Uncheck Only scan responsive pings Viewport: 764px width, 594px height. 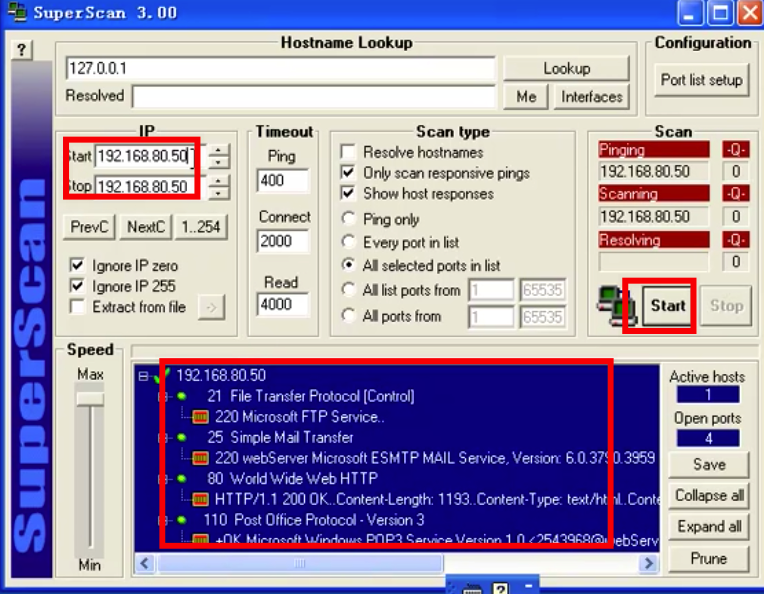click(348, 172)
